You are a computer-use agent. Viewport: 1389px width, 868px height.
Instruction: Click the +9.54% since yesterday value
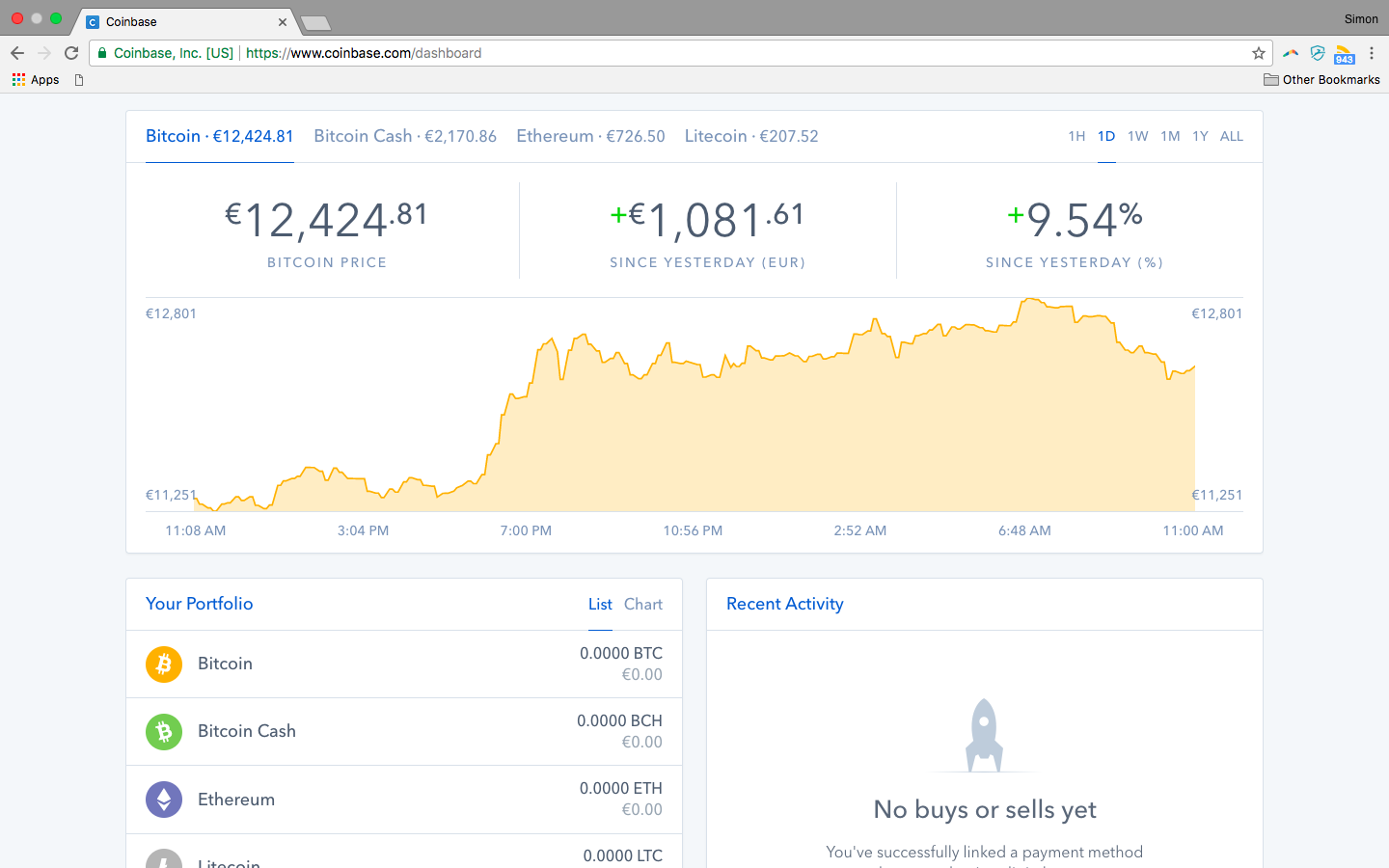[x=1075, y=220]
